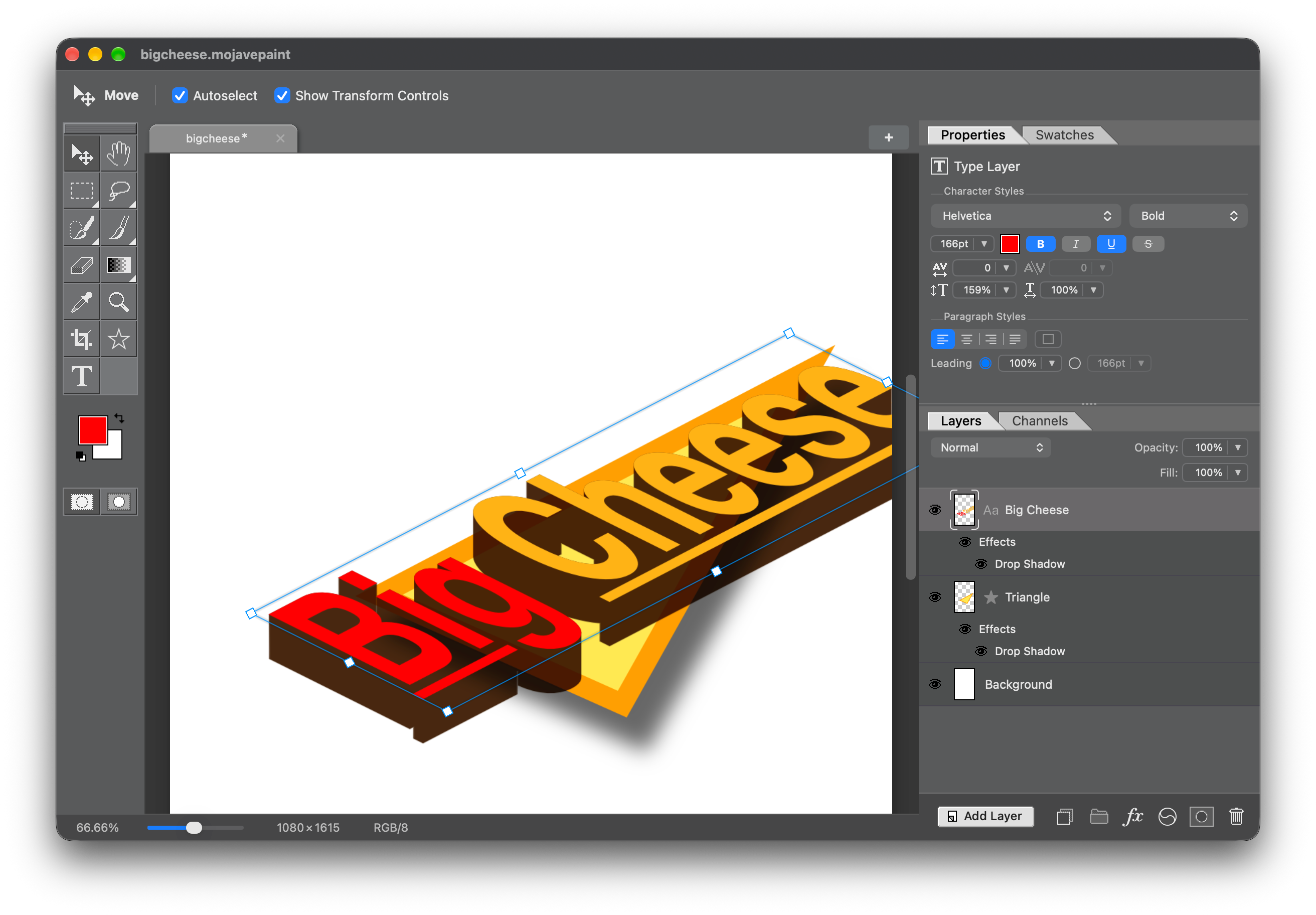1316x915 pixels.
Task: Click the plus new tab button
Action: point(888,137)
